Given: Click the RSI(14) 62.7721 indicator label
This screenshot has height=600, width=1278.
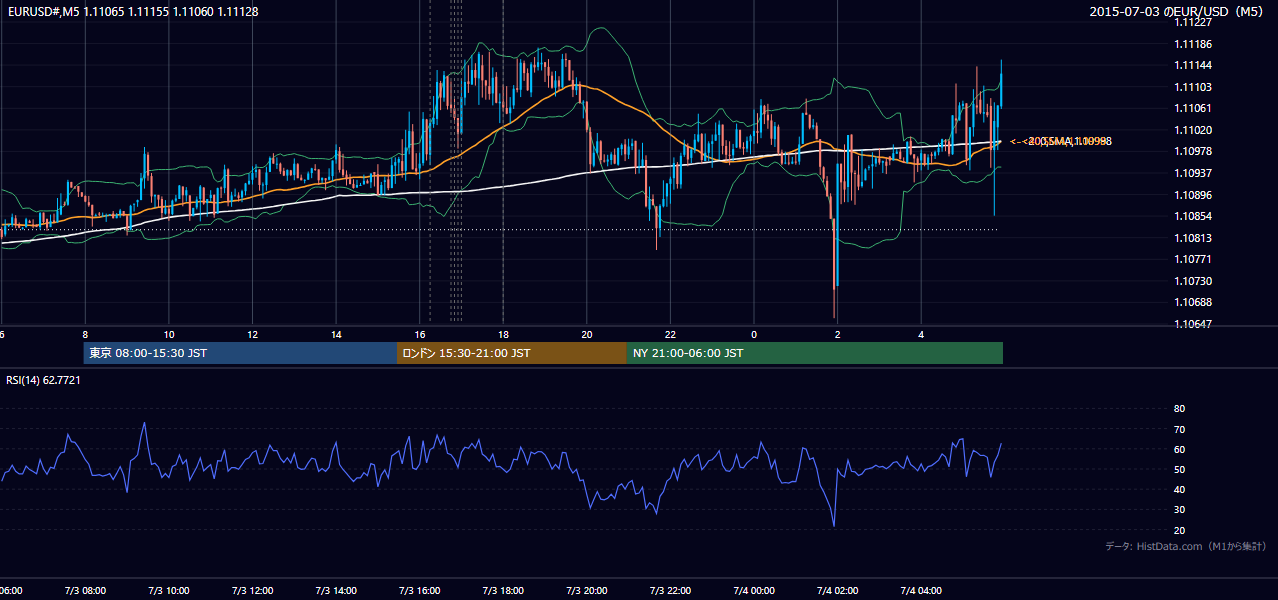Looking at the screenshot, I should 43,380.
